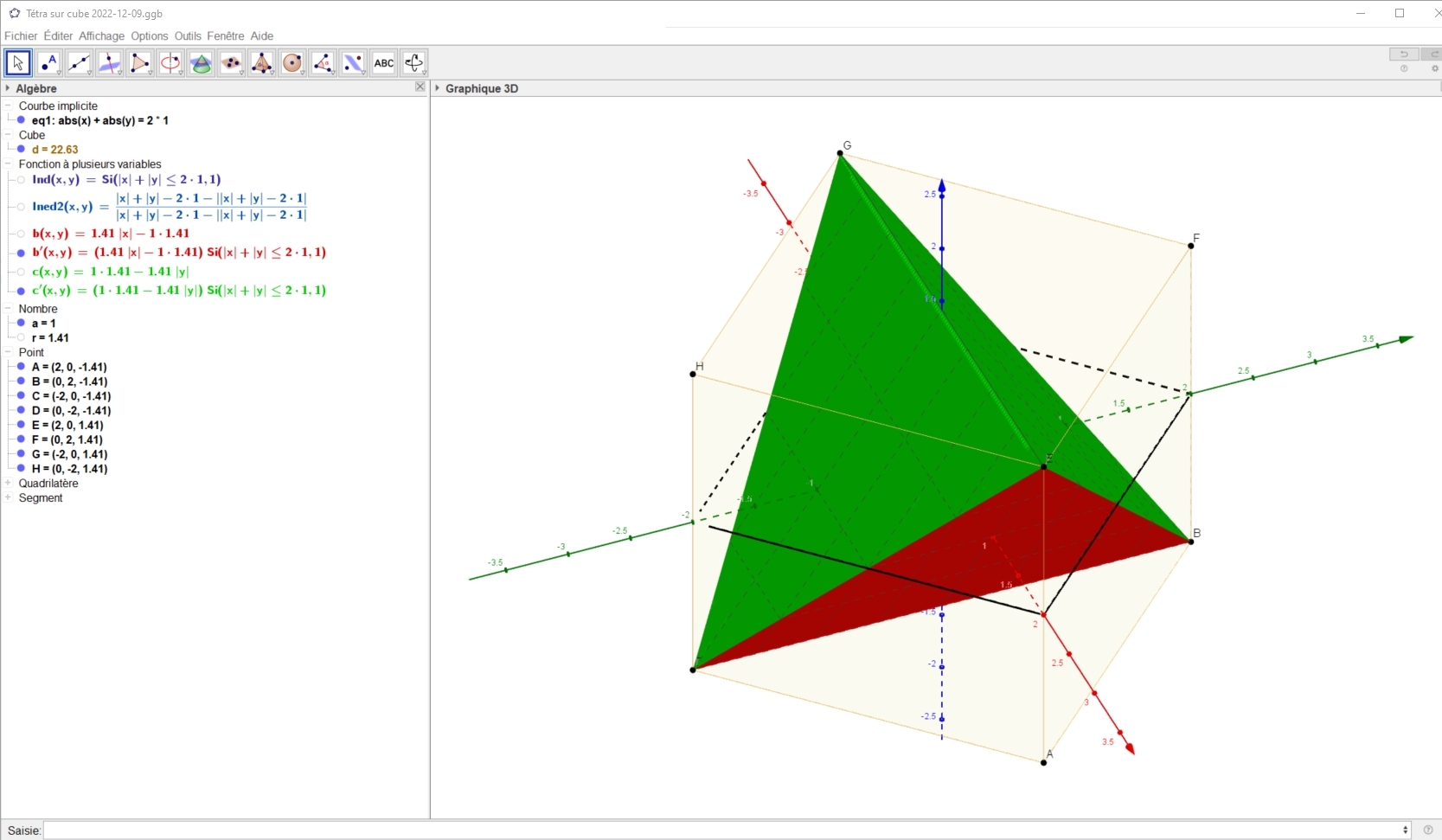Toggle visibility of eq1 implicit curve
The width and height of the screenshot is (1442, 840).
[22, 120]
